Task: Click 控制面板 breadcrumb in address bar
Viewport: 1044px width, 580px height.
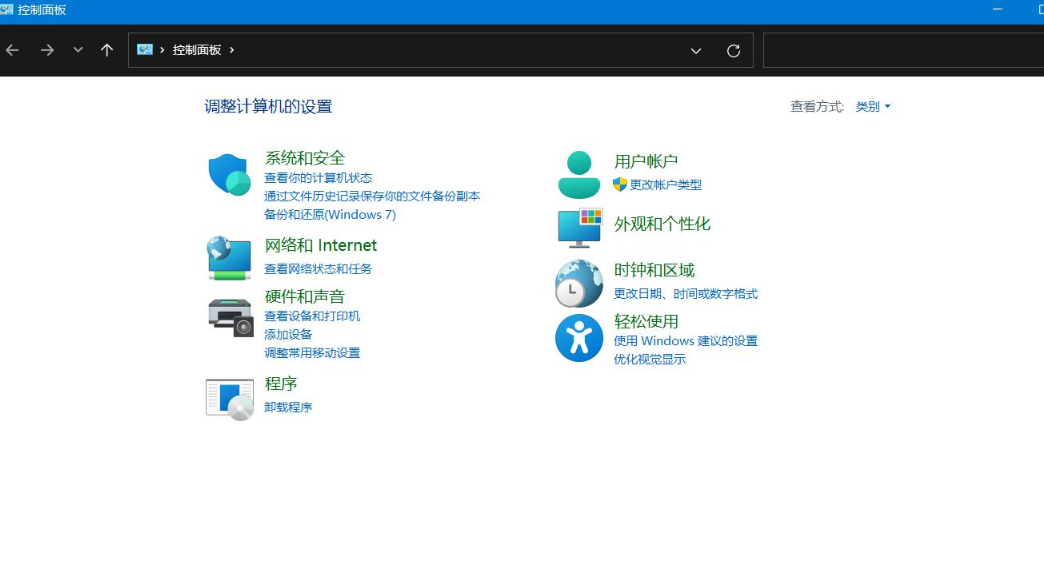Action: (x=196, y=50)
